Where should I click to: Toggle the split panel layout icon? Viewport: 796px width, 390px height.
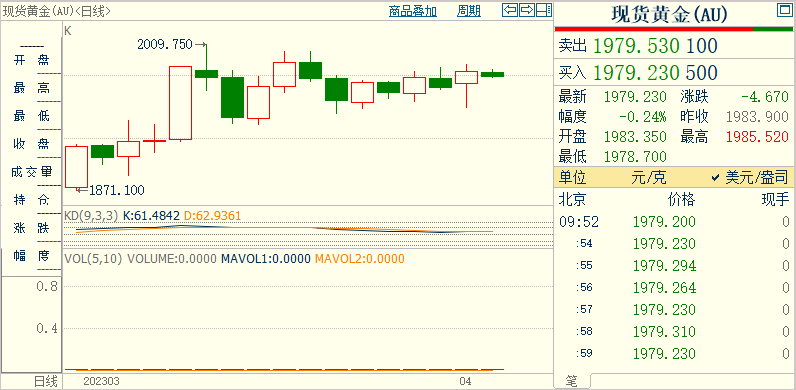click(543, 10)
